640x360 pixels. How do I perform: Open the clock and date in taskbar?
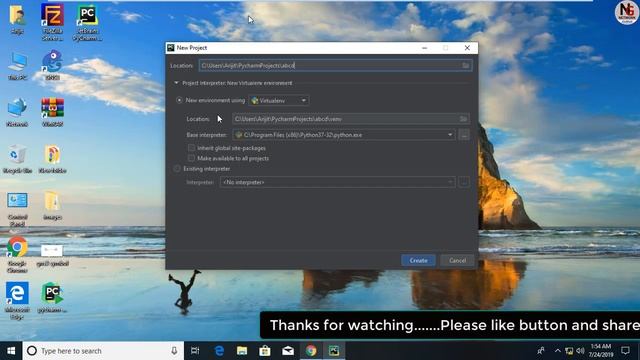[601, 351]
